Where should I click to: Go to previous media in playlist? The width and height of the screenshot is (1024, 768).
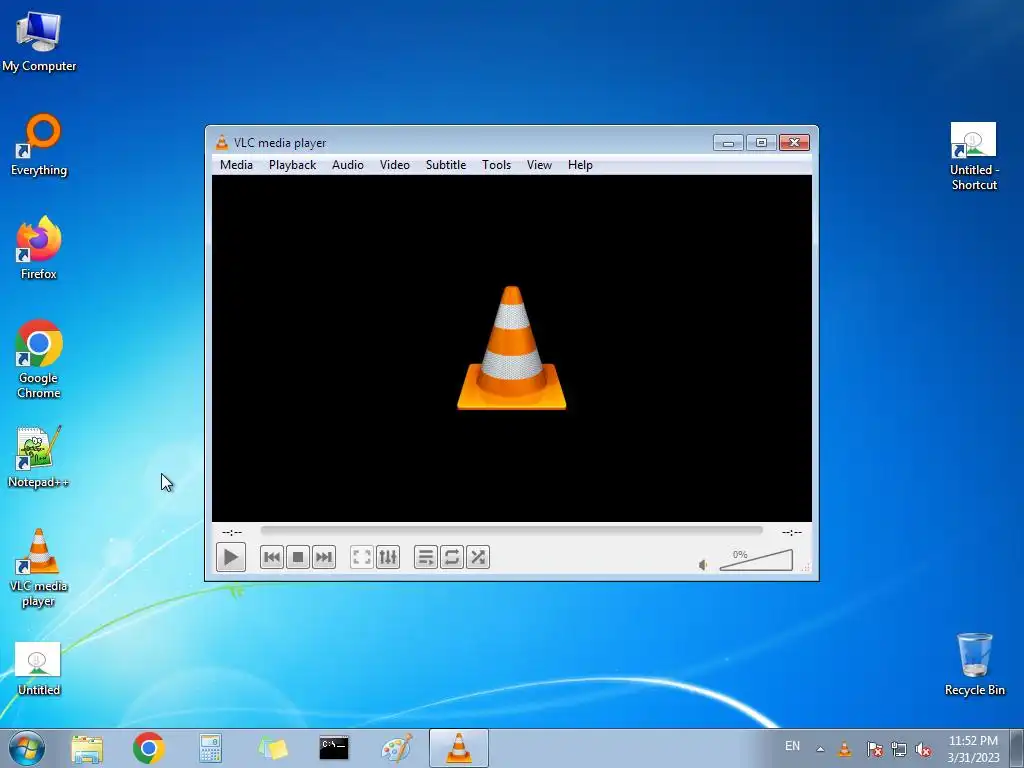pos(272,557)
